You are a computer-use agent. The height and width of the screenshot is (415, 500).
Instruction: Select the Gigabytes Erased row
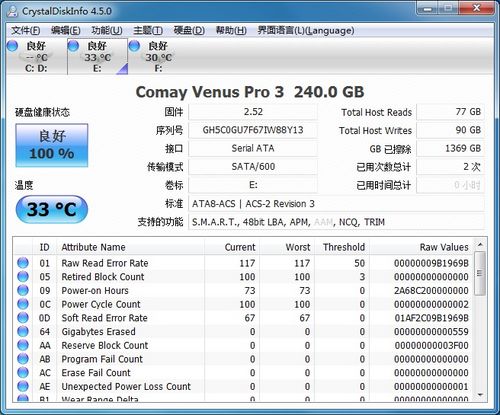click(243, 331)
